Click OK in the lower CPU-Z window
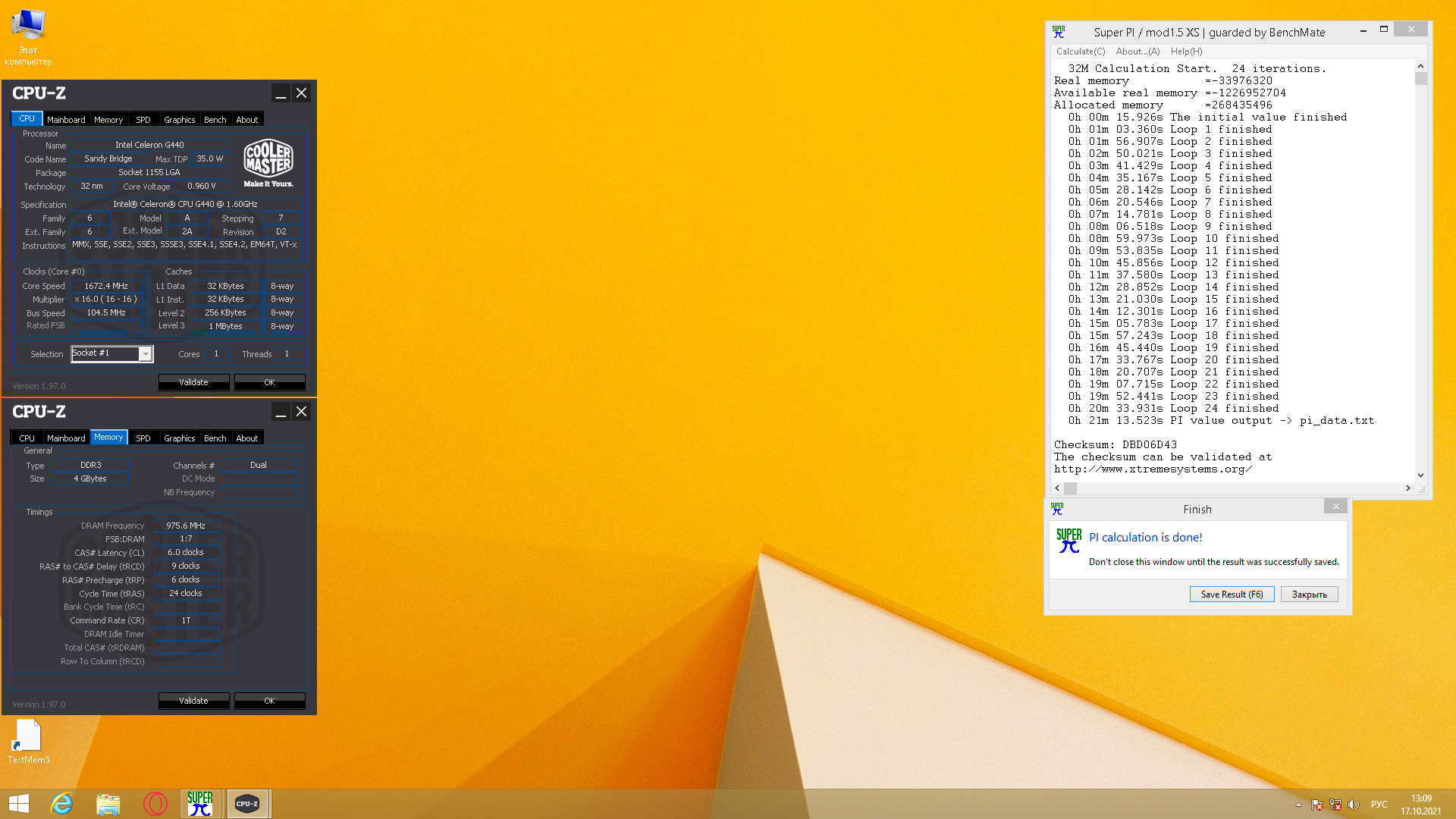 tap(269, 701)
